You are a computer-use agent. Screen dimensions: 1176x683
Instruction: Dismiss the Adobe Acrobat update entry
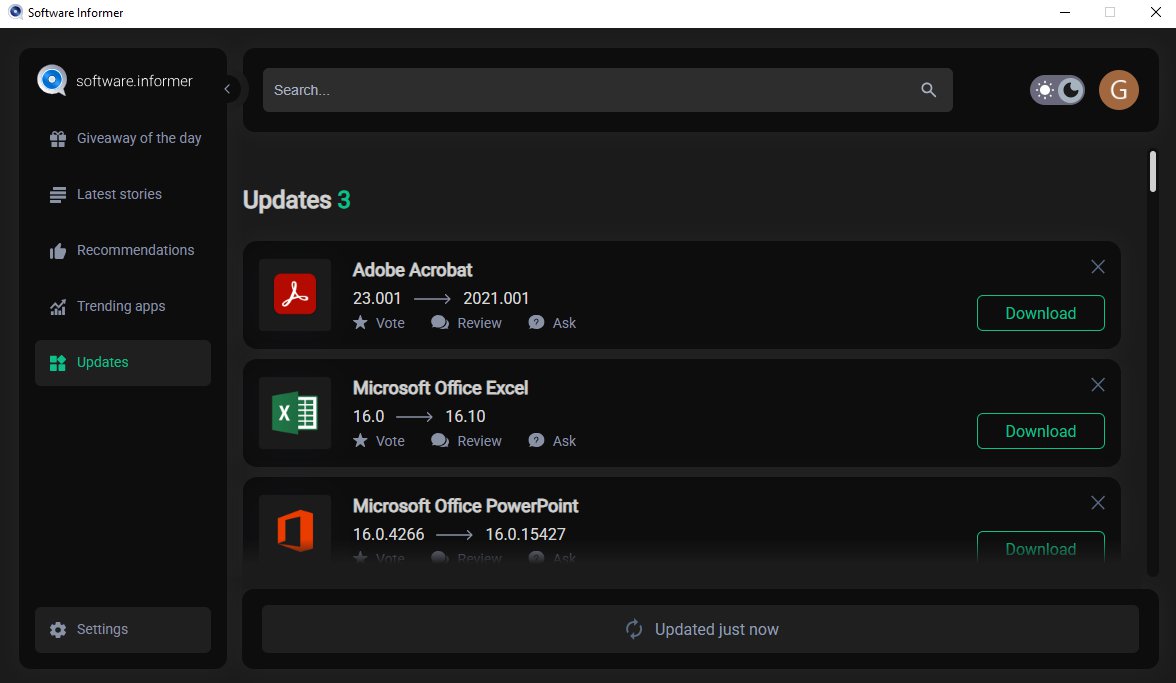pyautogui.click(x=1097, y=267)
